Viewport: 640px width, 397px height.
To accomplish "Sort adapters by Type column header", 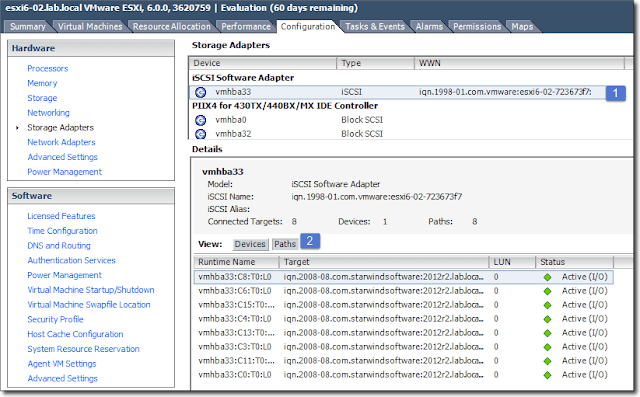I will point(376,63).
